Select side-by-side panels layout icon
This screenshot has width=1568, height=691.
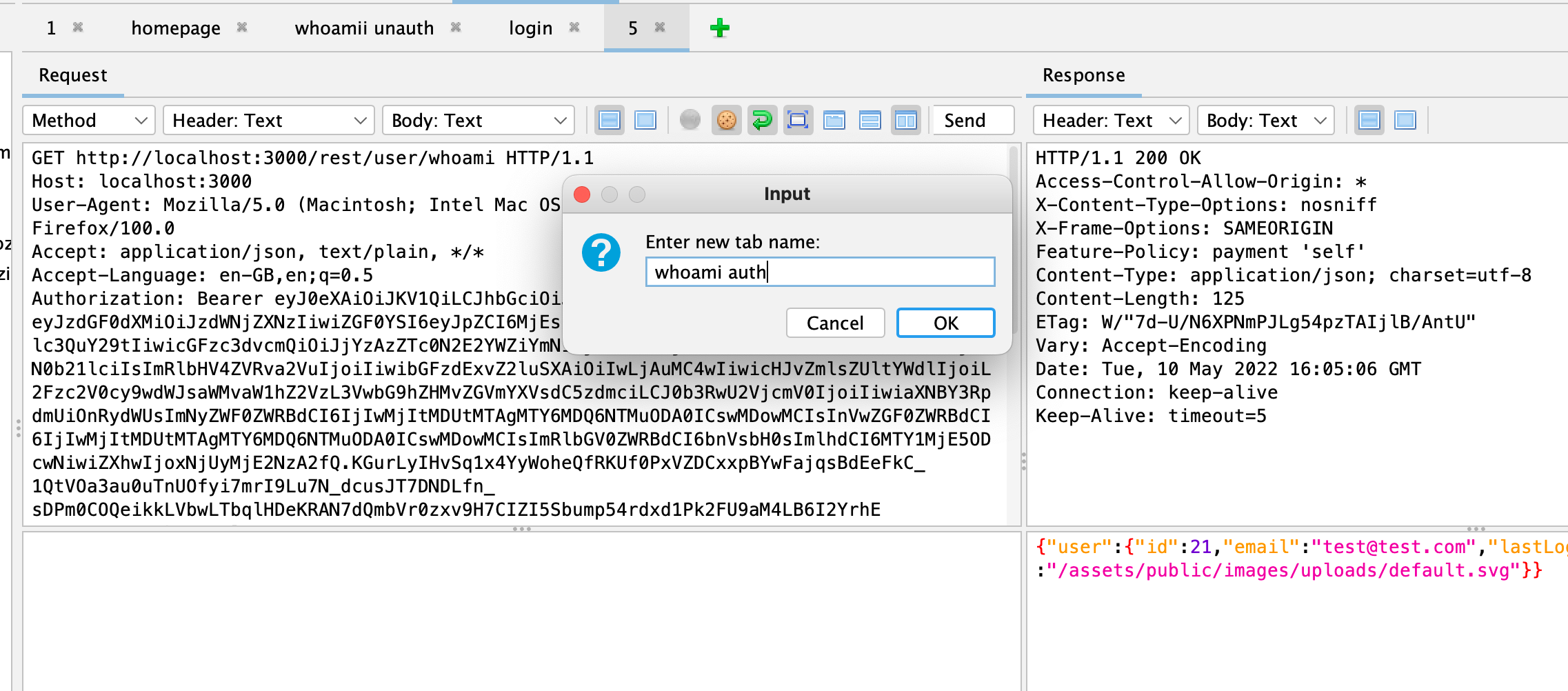(906, 121)
